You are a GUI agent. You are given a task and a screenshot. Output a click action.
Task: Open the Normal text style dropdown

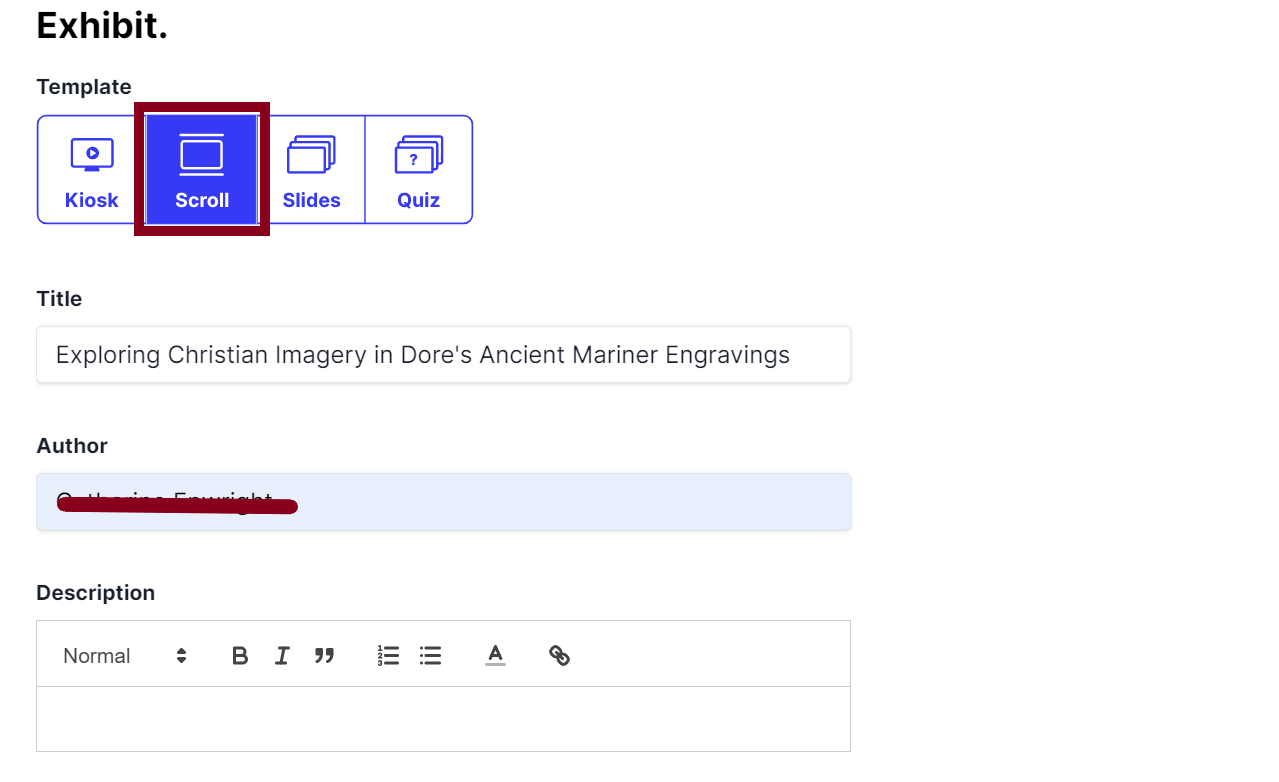(125, 656)
